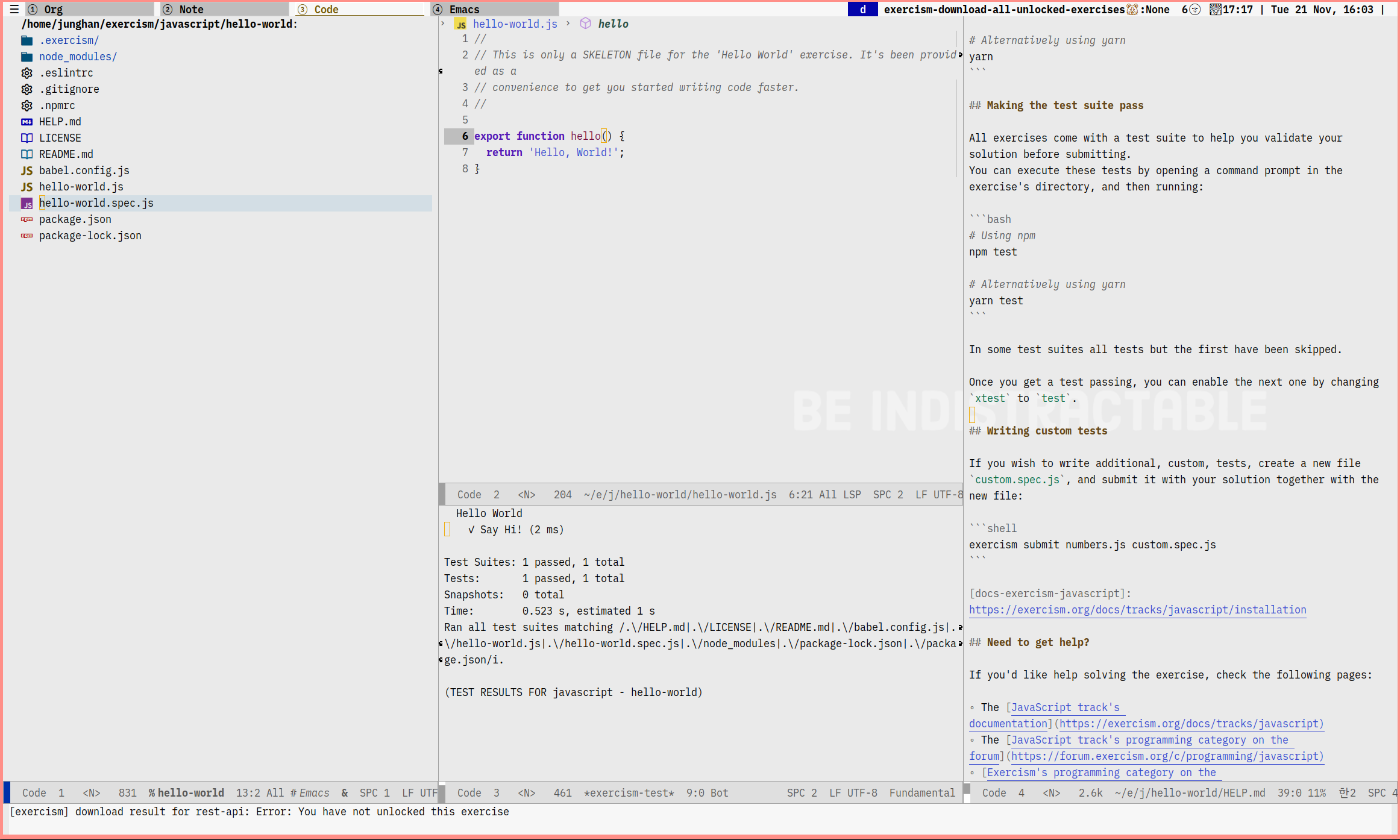Image resolution: width=1400 pixels, height=840 pixels.
Task: Click the 'export' keyword on line 6
Action: 492,136
